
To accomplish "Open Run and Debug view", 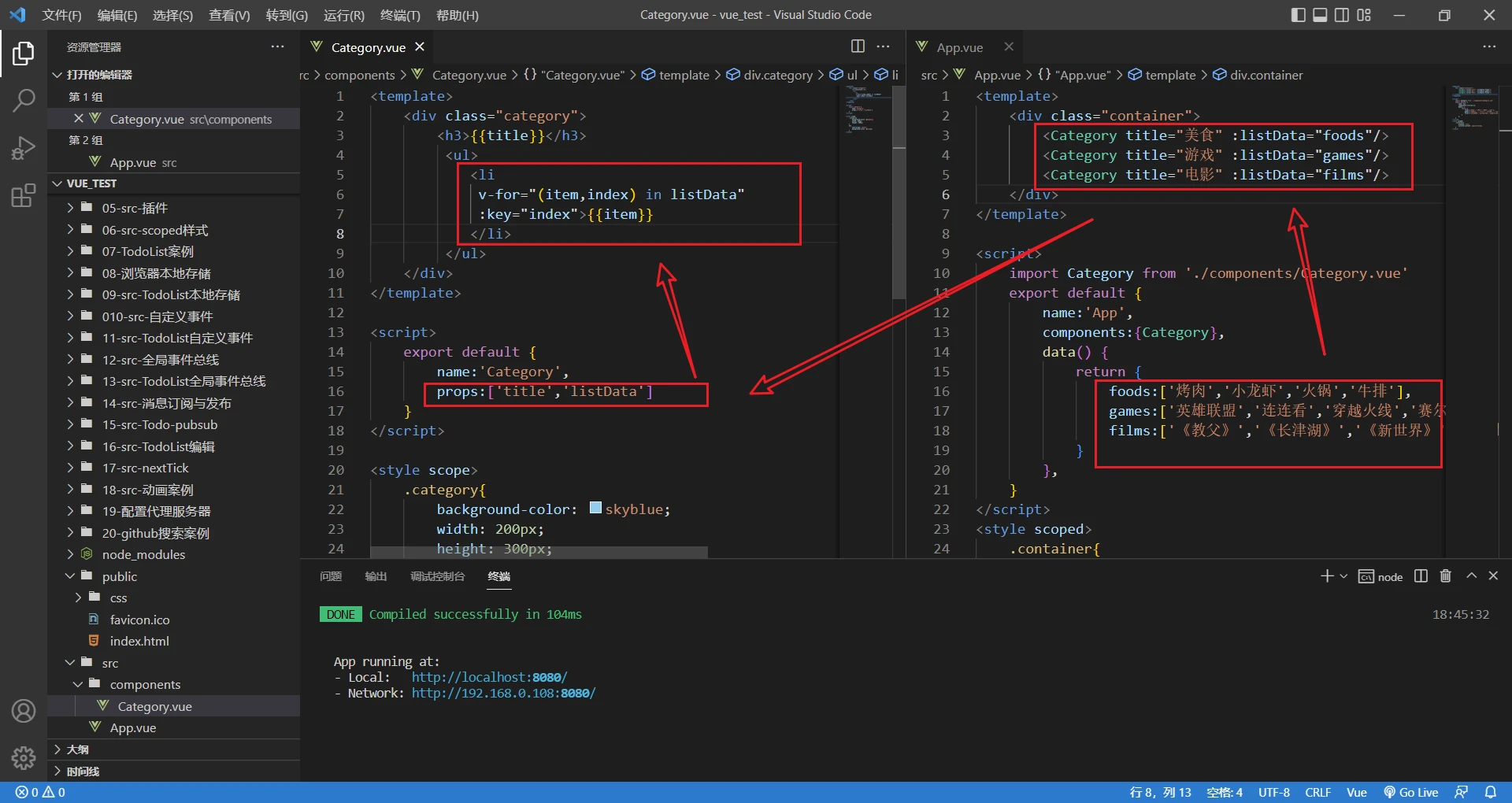I will click(x=24, y=148).
